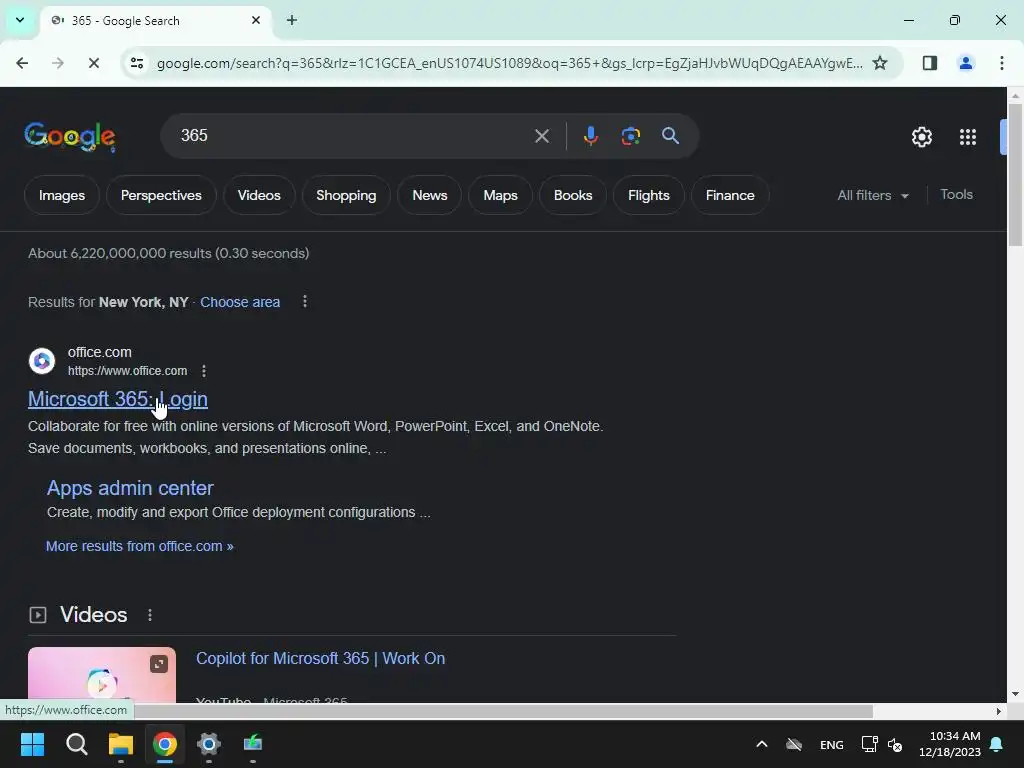Open Google quick settings gear
The image size is (1024, 768).
point(921,137)
